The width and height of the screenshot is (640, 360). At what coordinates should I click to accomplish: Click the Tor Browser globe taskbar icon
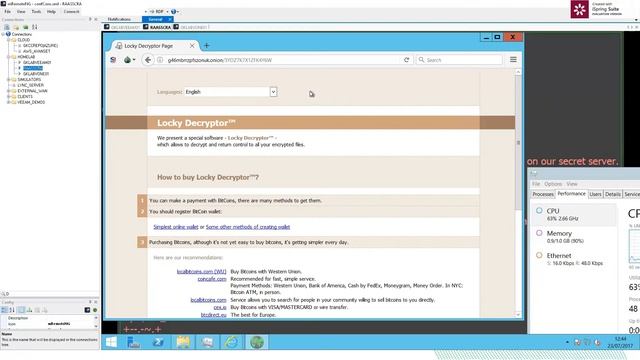pyautogui.click(x=256, y=342)
